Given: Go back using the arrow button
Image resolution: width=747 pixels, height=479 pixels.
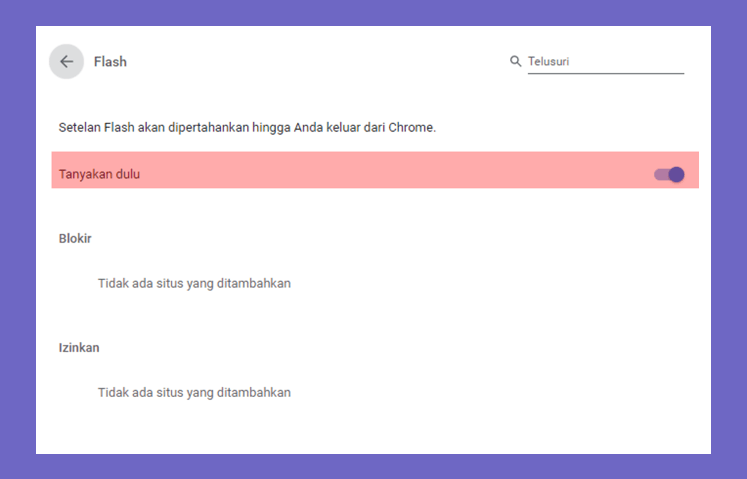Looking at the screenshot, I should [x=66, y=61].
